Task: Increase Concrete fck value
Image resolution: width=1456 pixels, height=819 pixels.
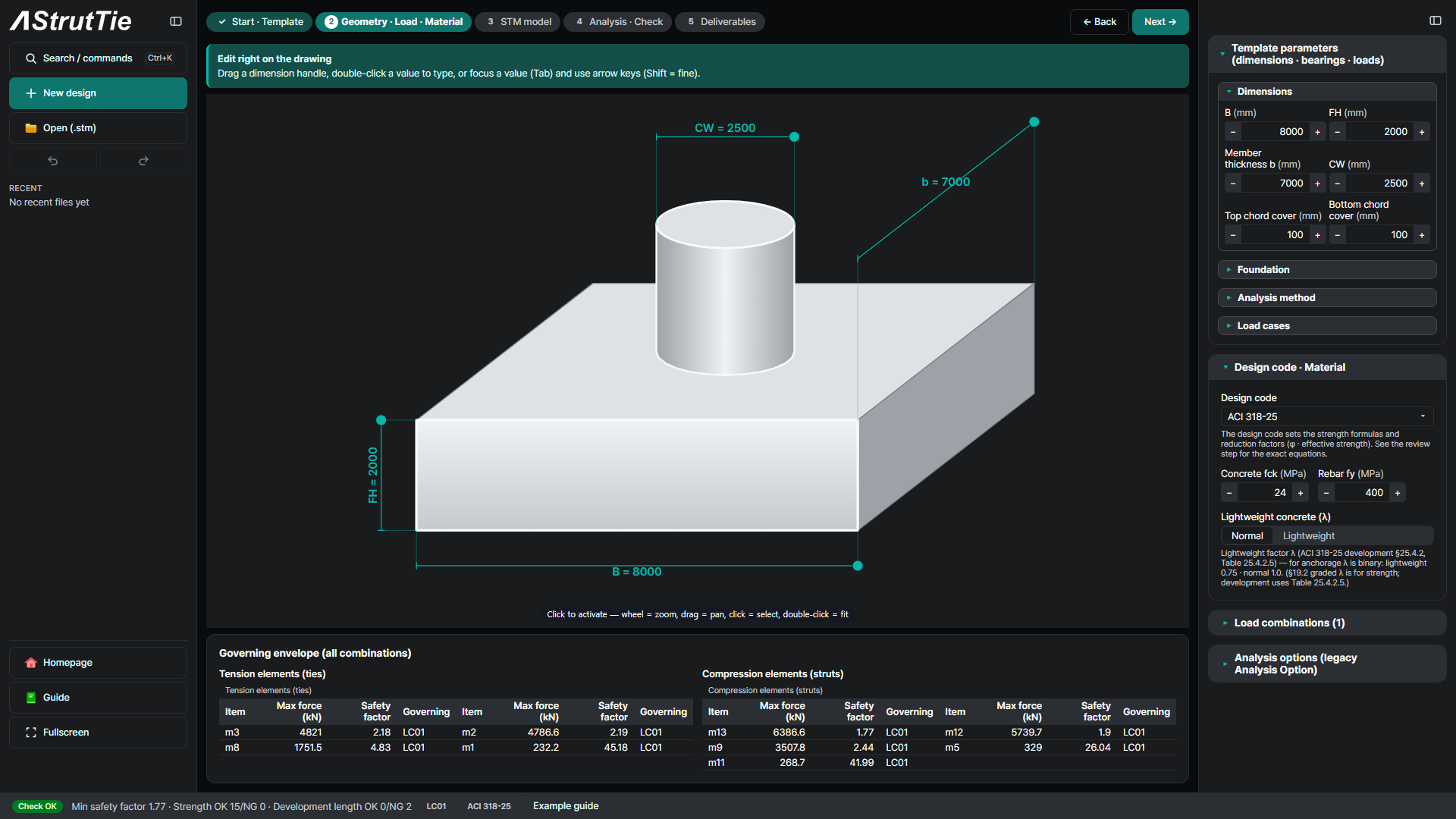Action: coord(1301,493)
